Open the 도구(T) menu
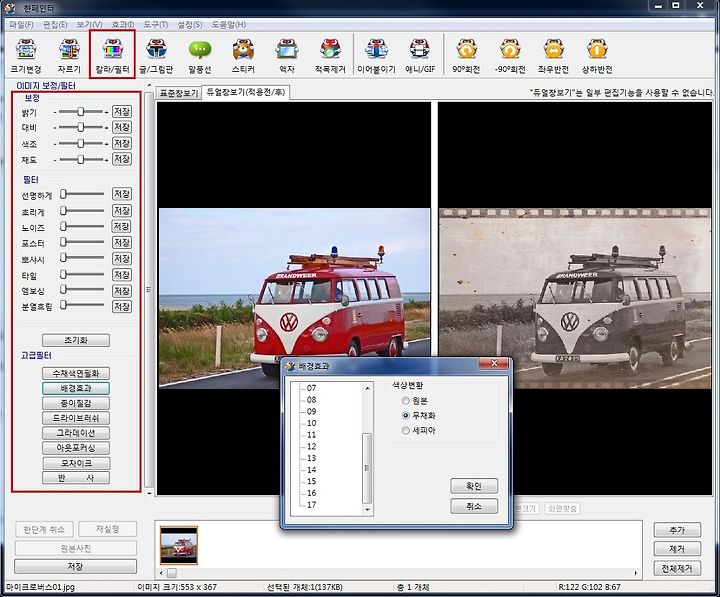Viewport: 720px width, 597px height. click(x=156, y=24)
